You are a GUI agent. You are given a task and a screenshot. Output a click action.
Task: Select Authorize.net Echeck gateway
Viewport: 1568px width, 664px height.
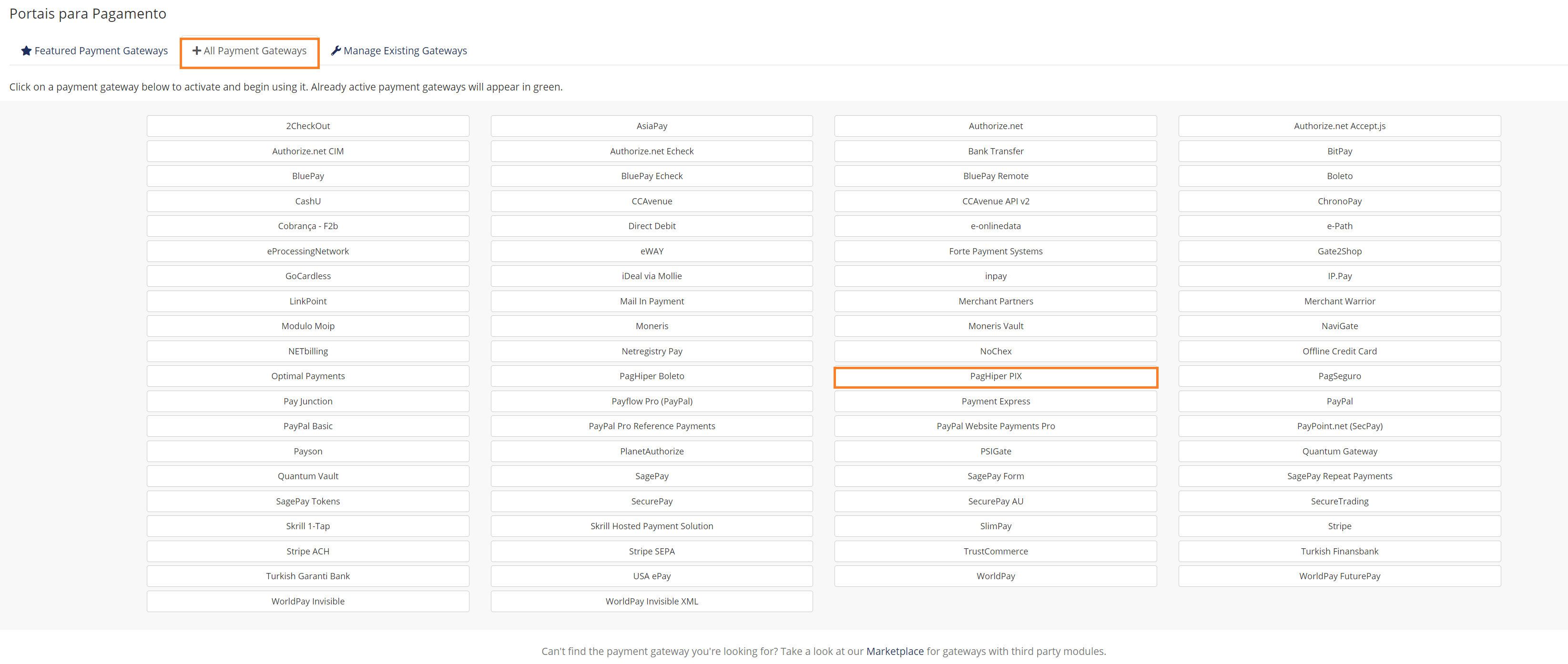coord(652,151)
